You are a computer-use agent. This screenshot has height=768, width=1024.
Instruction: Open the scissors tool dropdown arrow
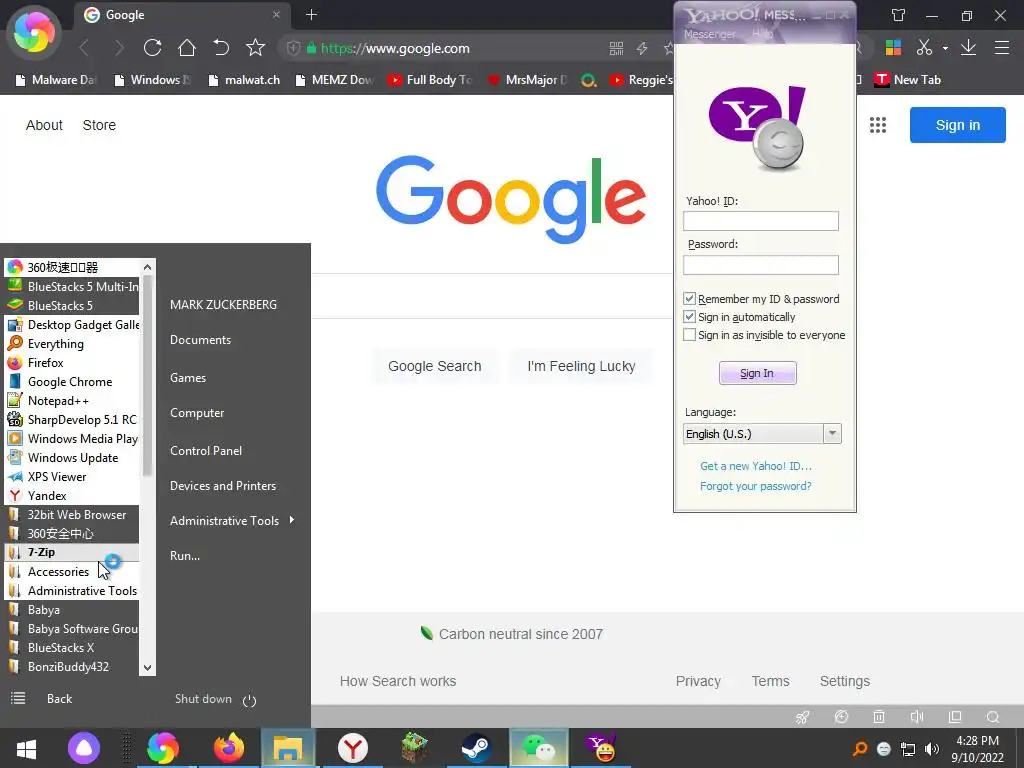(945, 48)
